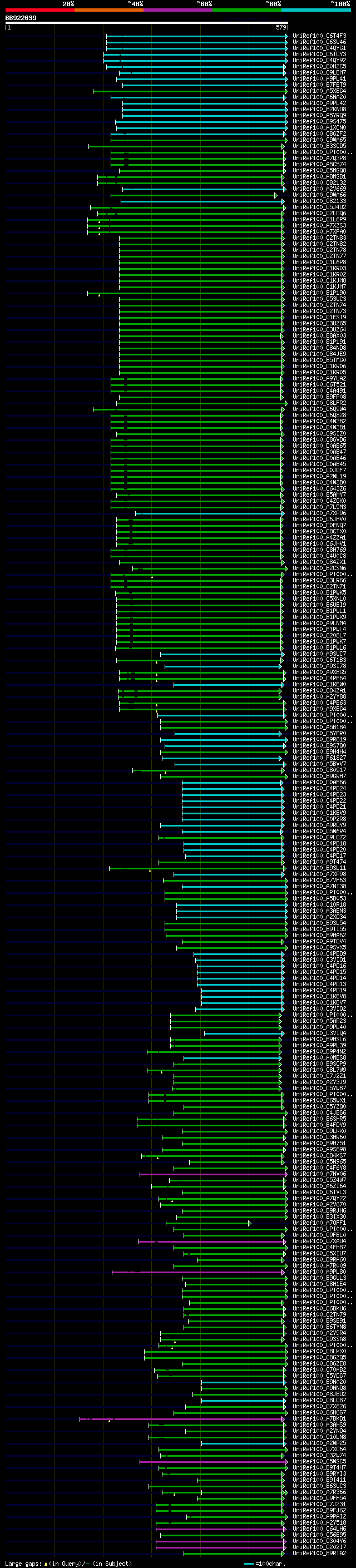Screen dimensions: 356x1568
Task: Click the query ID BB922639
Action: [x=21, y=18]
